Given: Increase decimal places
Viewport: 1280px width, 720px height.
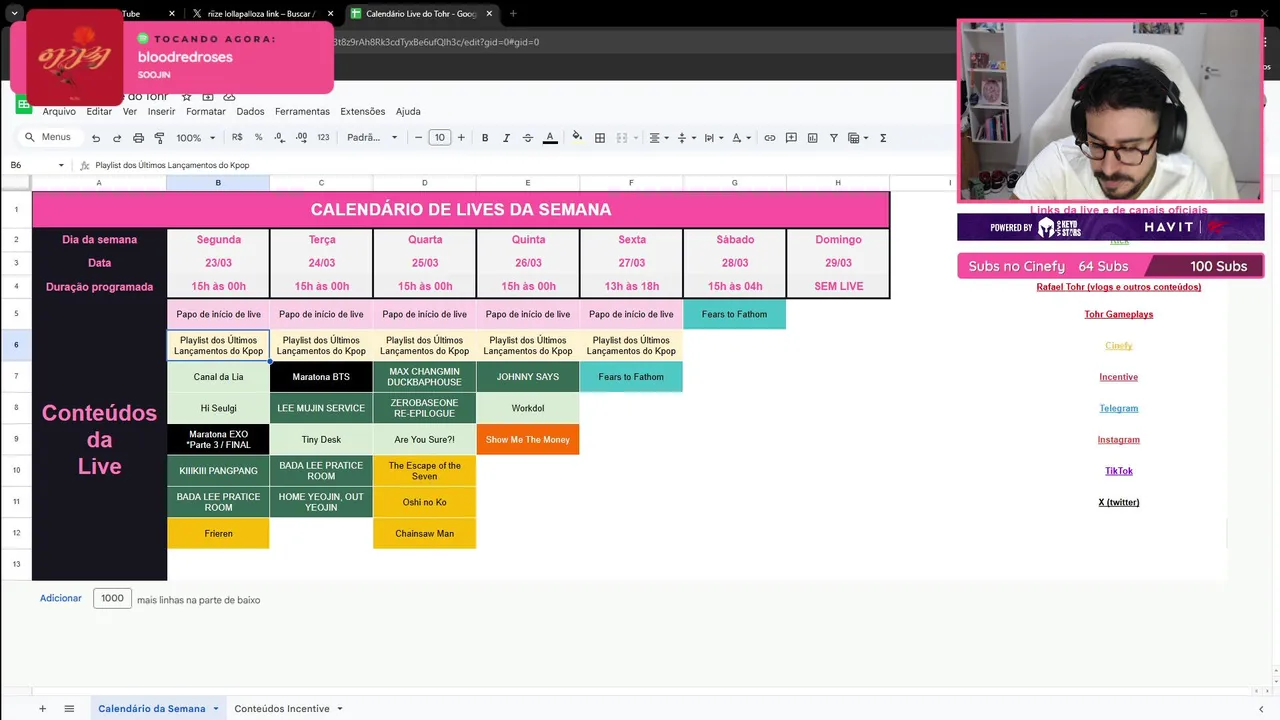Looking at the screenshot, I should [301, 138].
